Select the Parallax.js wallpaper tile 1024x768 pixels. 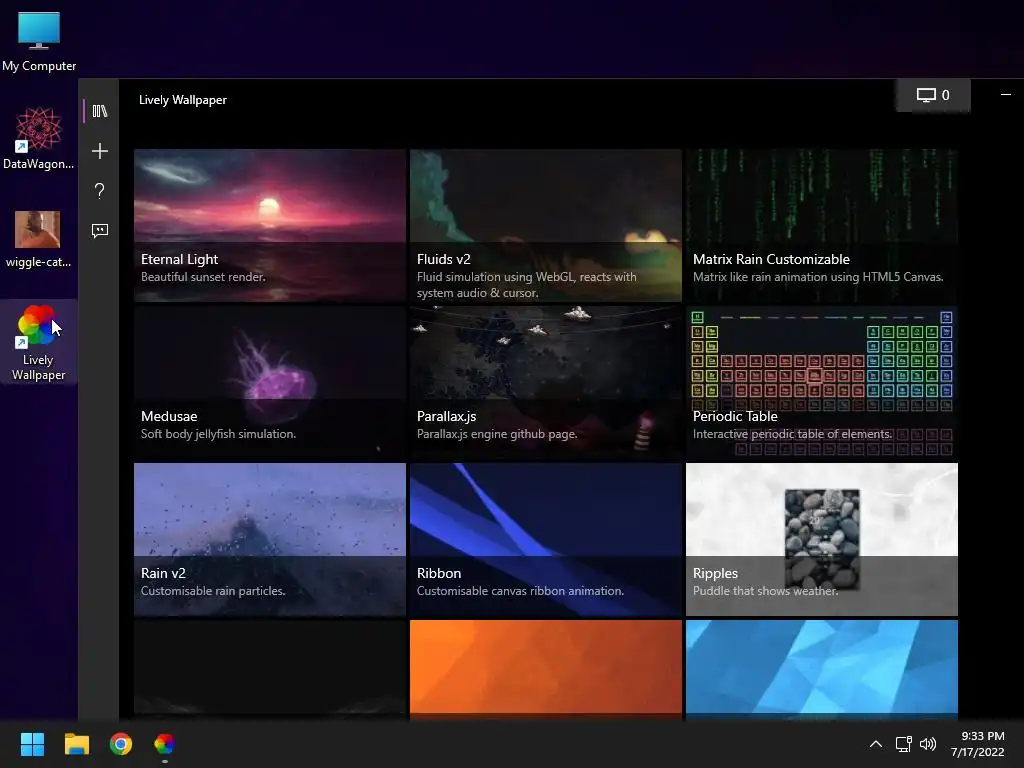click(x=546, y=382)
